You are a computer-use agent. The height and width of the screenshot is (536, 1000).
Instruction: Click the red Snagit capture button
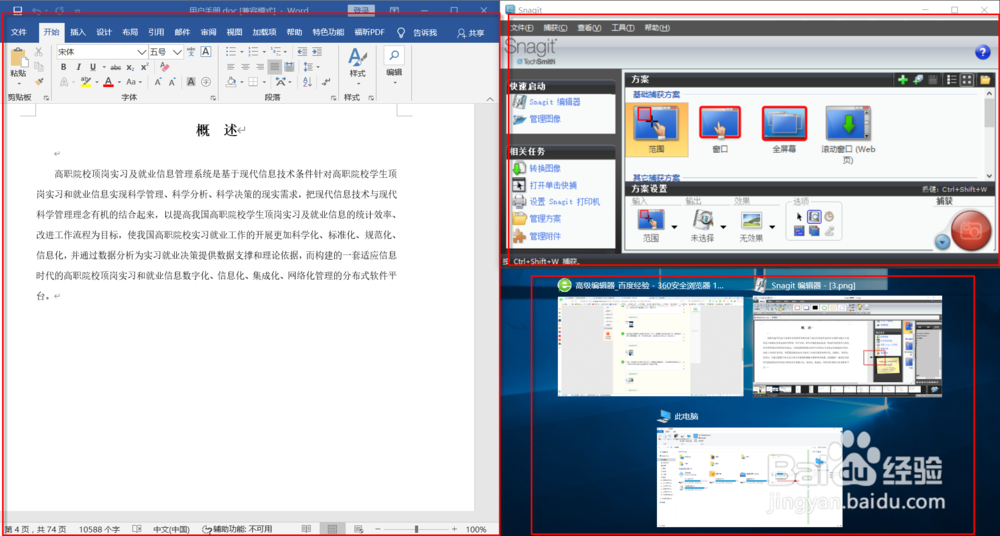(971, 230)
